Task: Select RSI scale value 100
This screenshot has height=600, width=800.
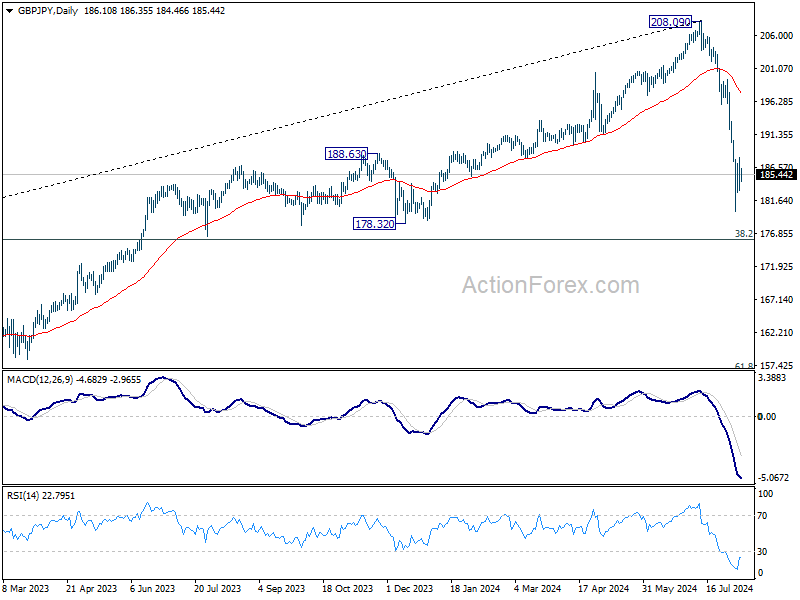Action: 765,494
